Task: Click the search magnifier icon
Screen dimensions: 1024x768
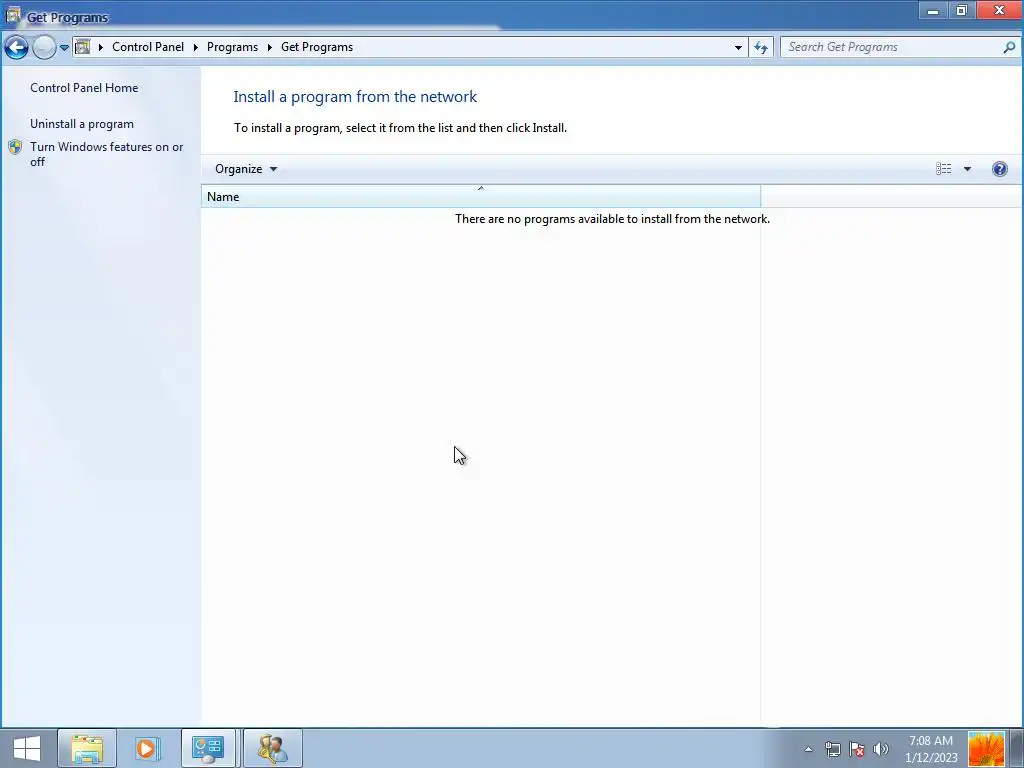Action: 1009,47
